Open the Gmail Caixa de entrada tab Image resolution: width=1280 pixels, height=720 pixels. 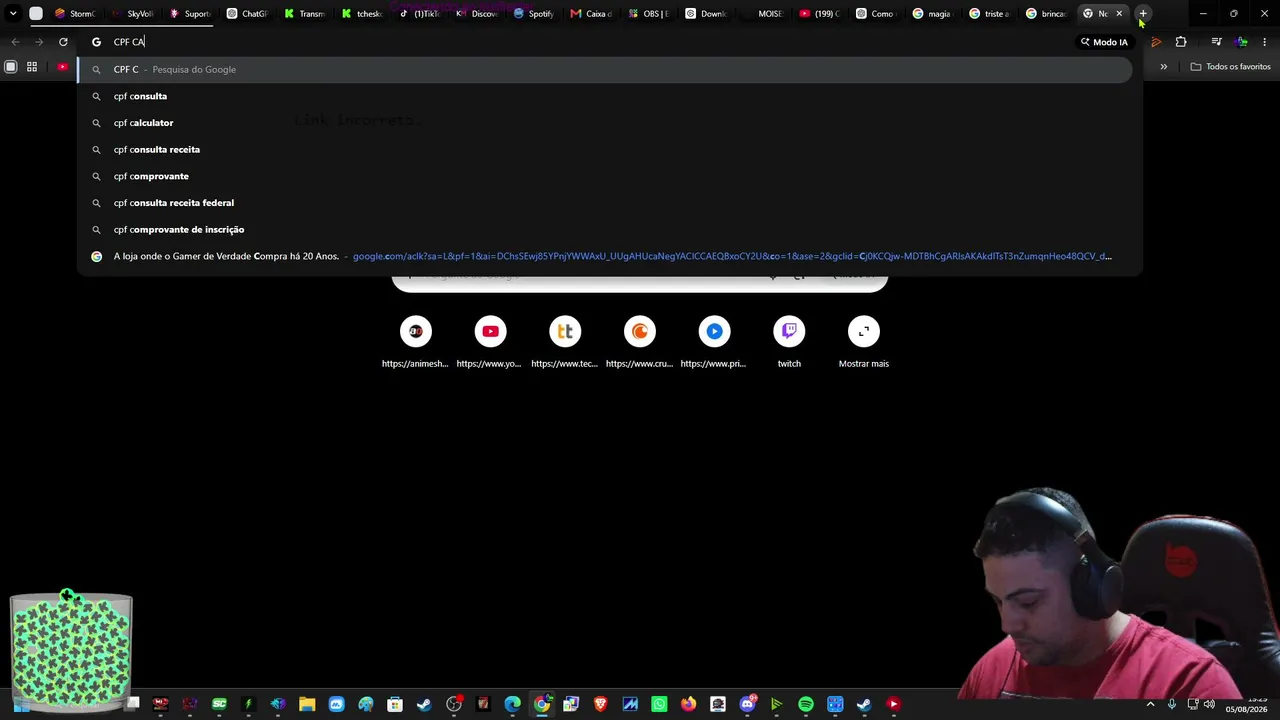[x=590, y=14]
